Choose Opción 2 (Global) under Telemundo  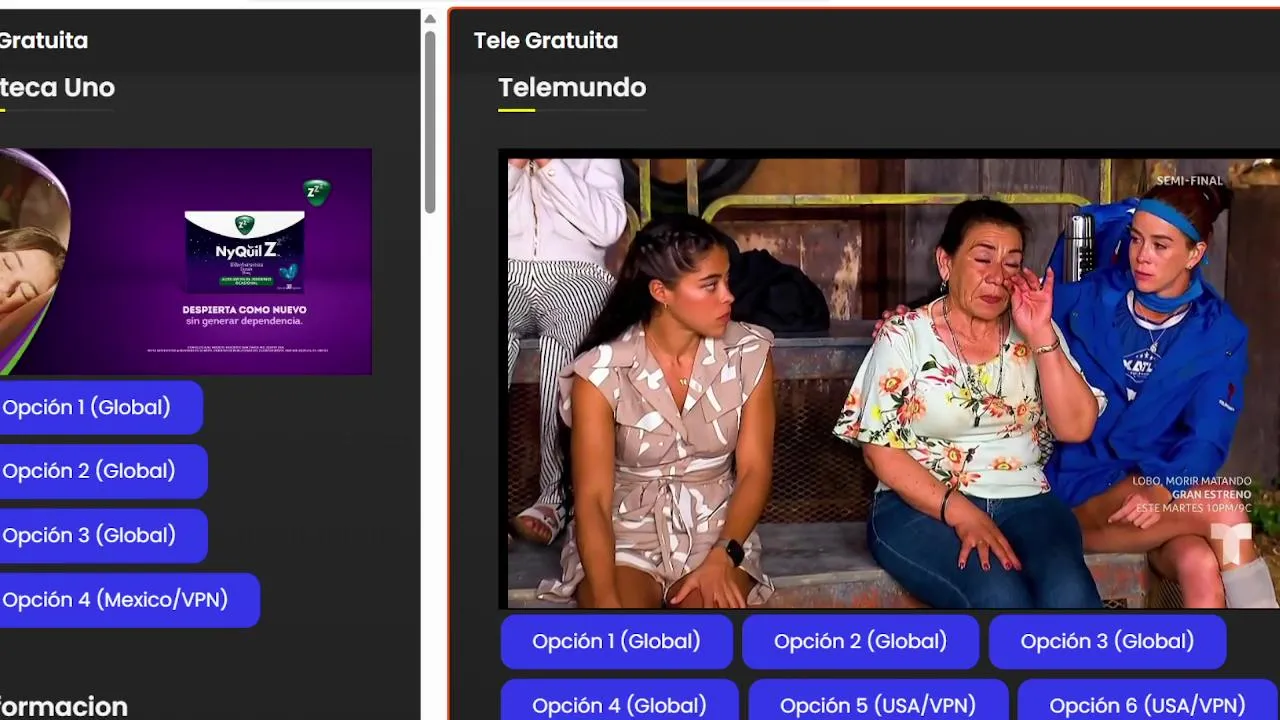click(860, 641)
